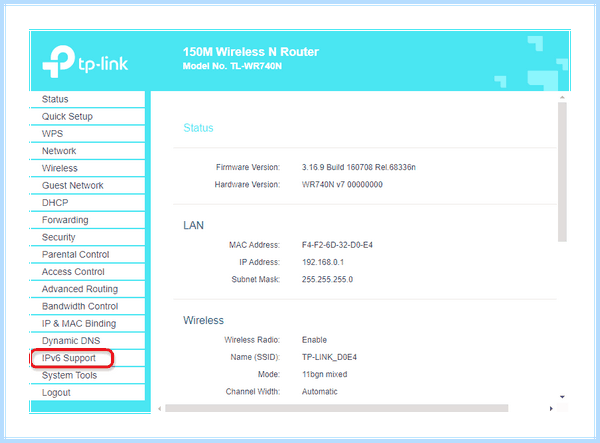Open the Network settings menu
The height and width of the screenshot is (443, 600).
point(59,151)
